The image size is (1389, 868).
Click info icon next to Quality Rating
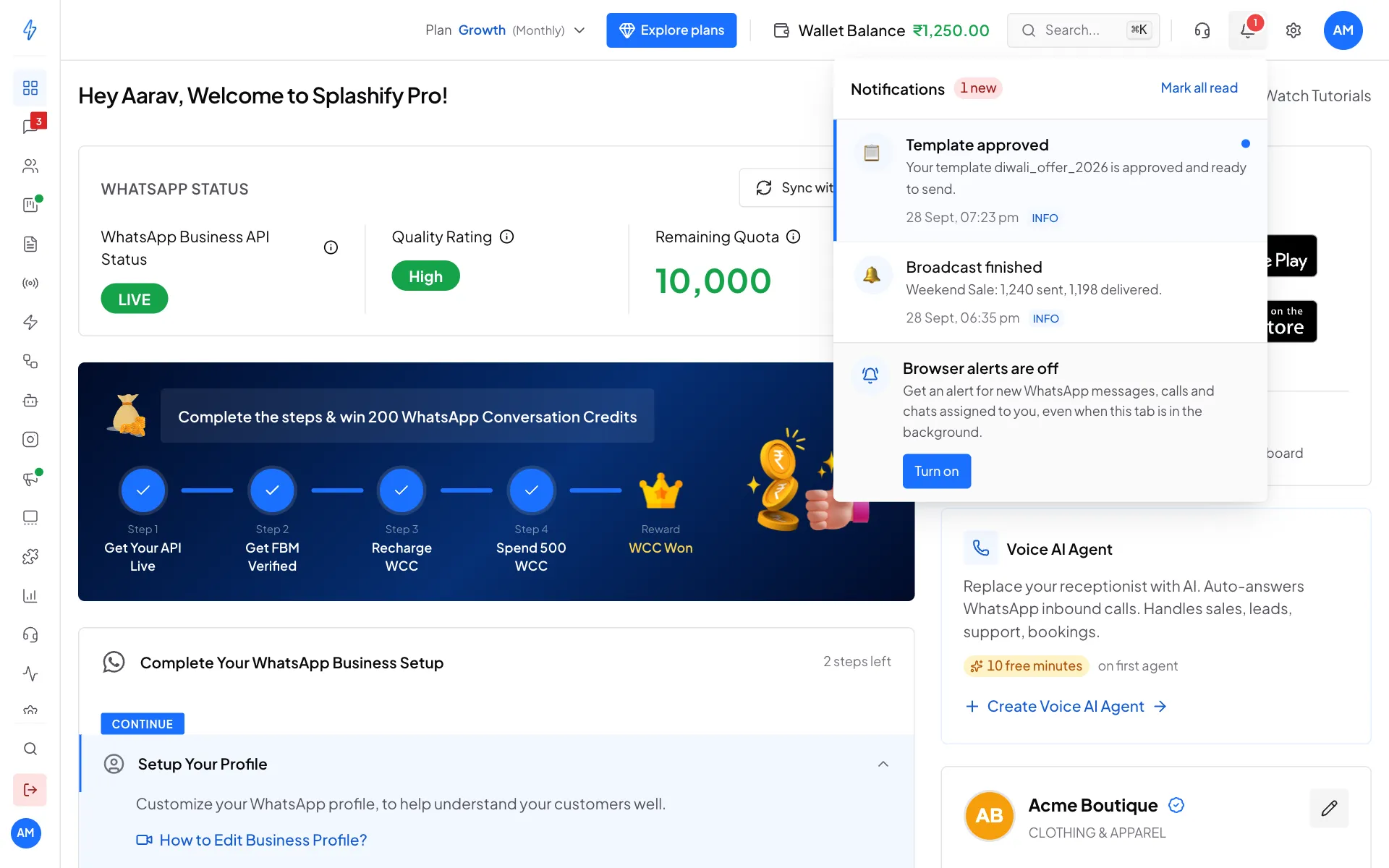(507, 237)
